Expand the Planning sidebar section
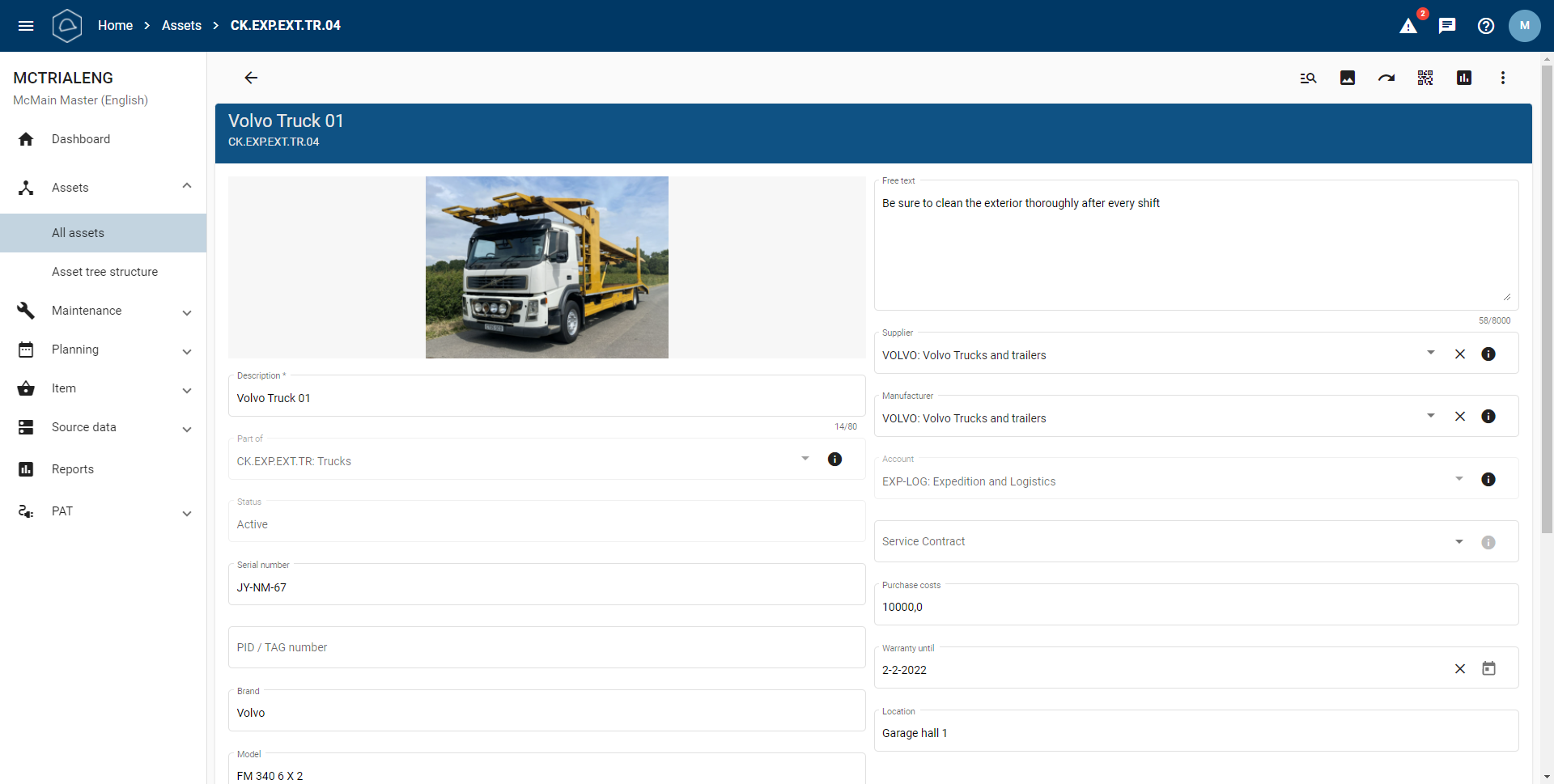The width and height of the screenshot is (1554, 784). (x=187, y=351)
